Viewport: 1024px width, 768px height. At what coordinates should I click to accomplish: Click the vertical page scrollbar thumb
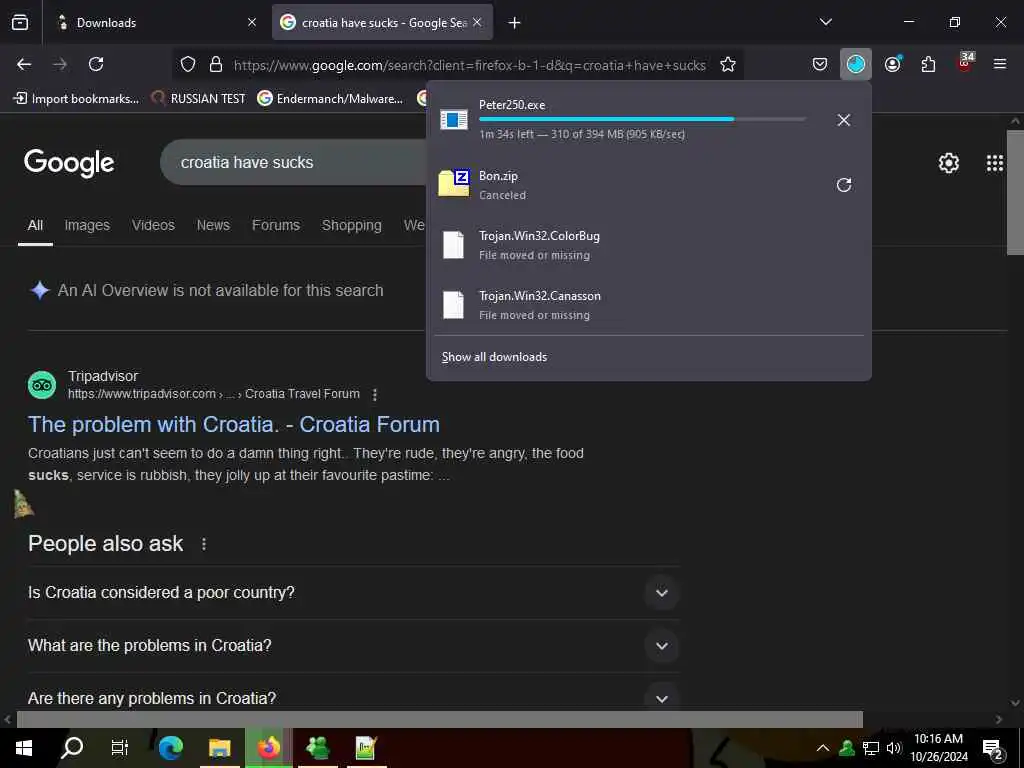click(x=1015, y=193)
